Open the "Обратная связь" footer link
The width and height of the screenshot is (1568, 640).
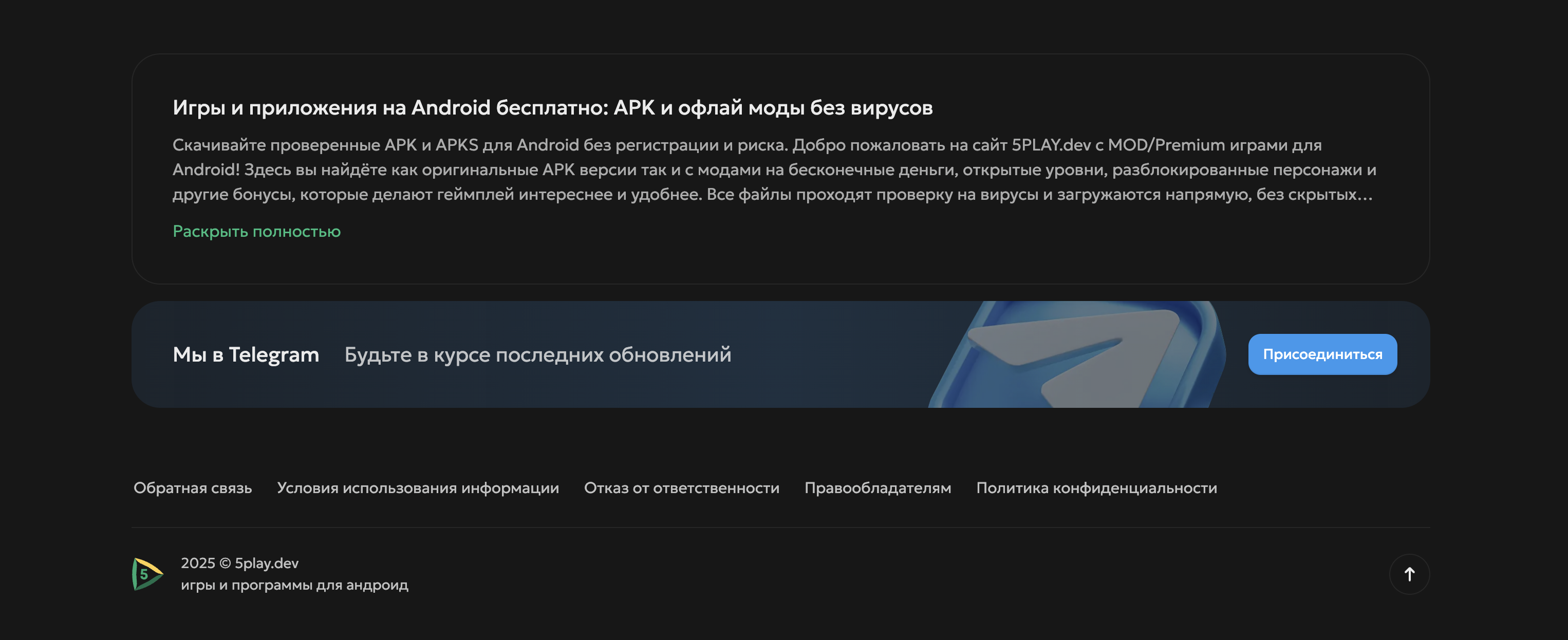click(192, 488)
